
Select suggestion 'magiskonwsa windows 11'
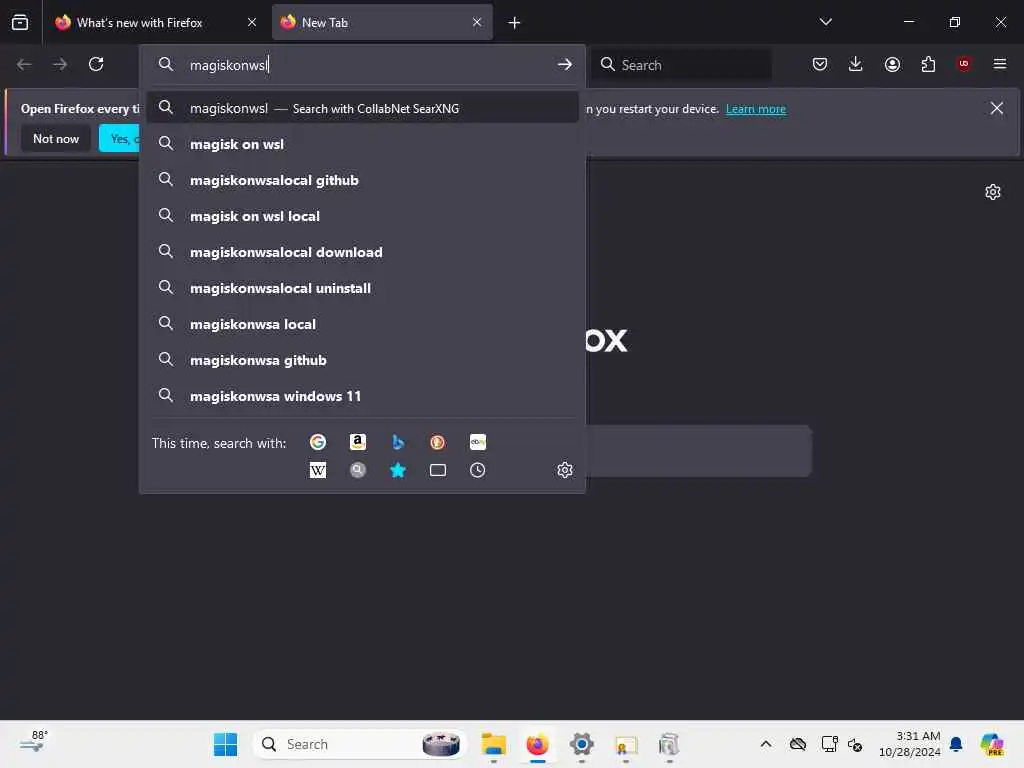pyautogui.click(x=362, y=396)
